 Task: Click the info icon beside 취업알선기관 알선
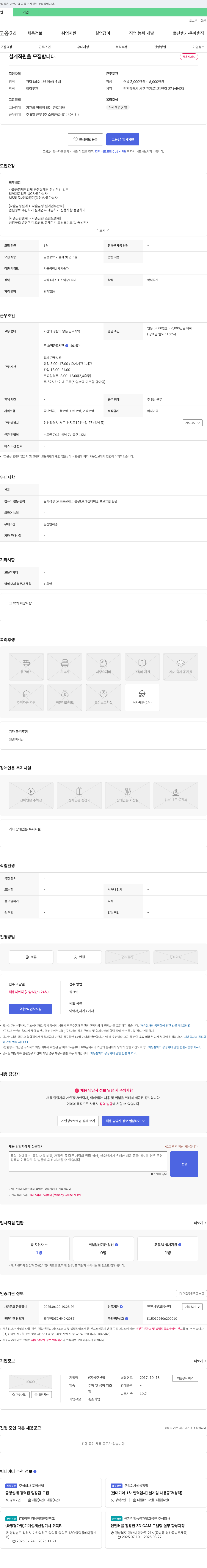[117, 1245]
